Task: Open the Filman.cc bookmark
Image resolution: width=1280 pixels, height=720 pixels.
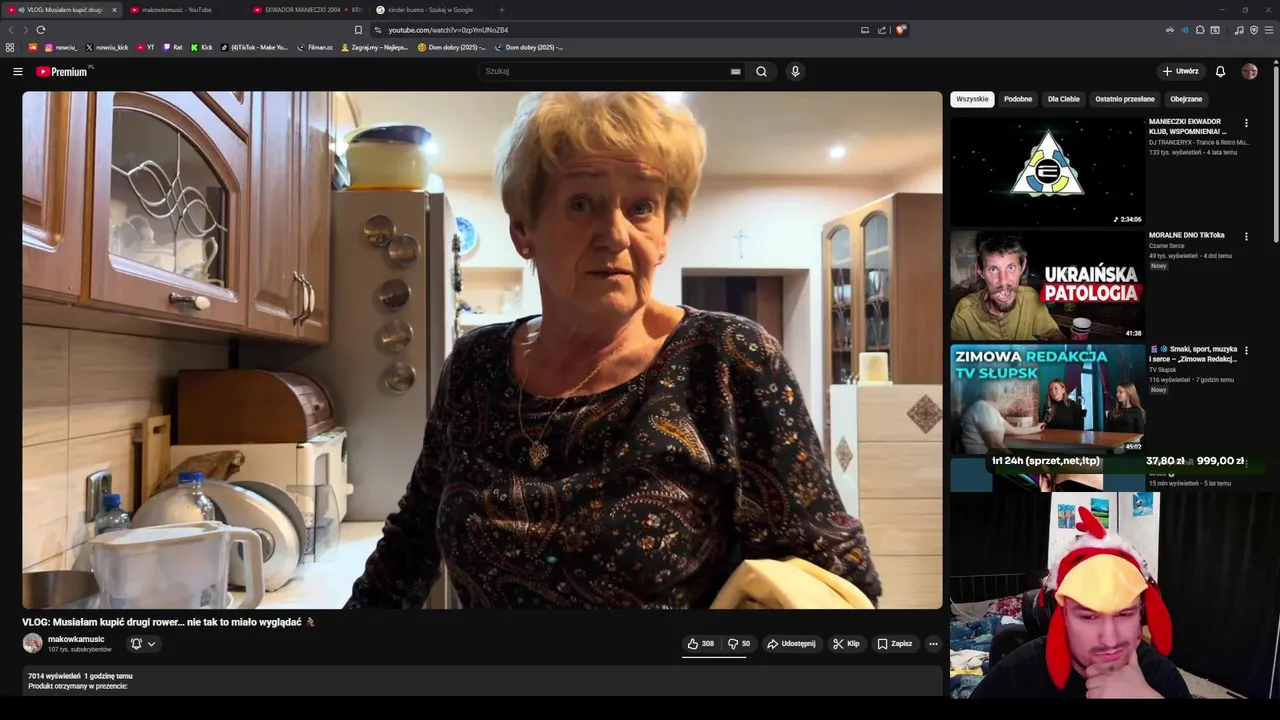Action: click(x=315, y=47)
